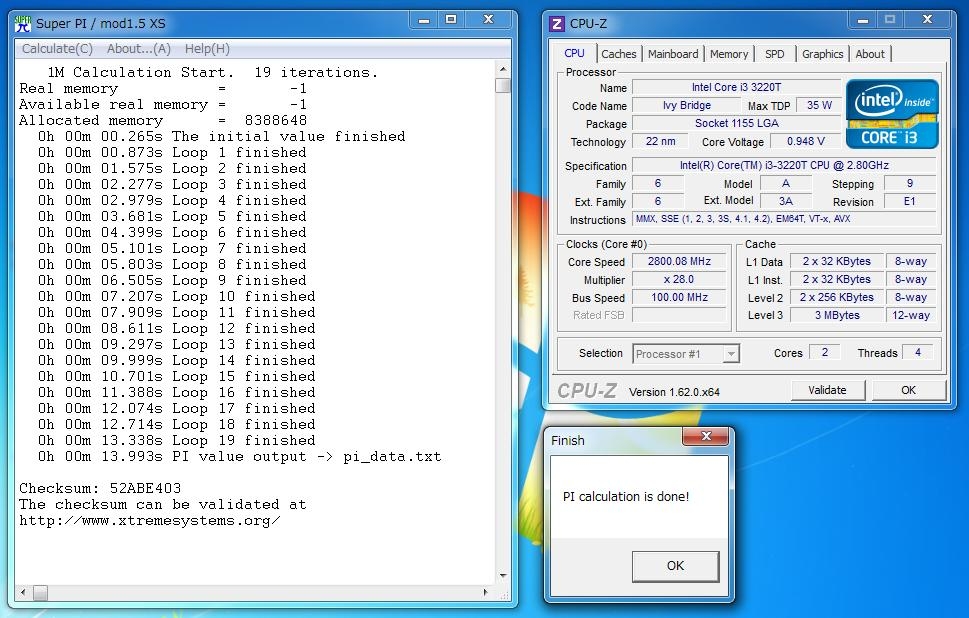
Task: Switch to the Caches tab in CPU-Z
Action: pyautogui.click(x=619, y=54)
